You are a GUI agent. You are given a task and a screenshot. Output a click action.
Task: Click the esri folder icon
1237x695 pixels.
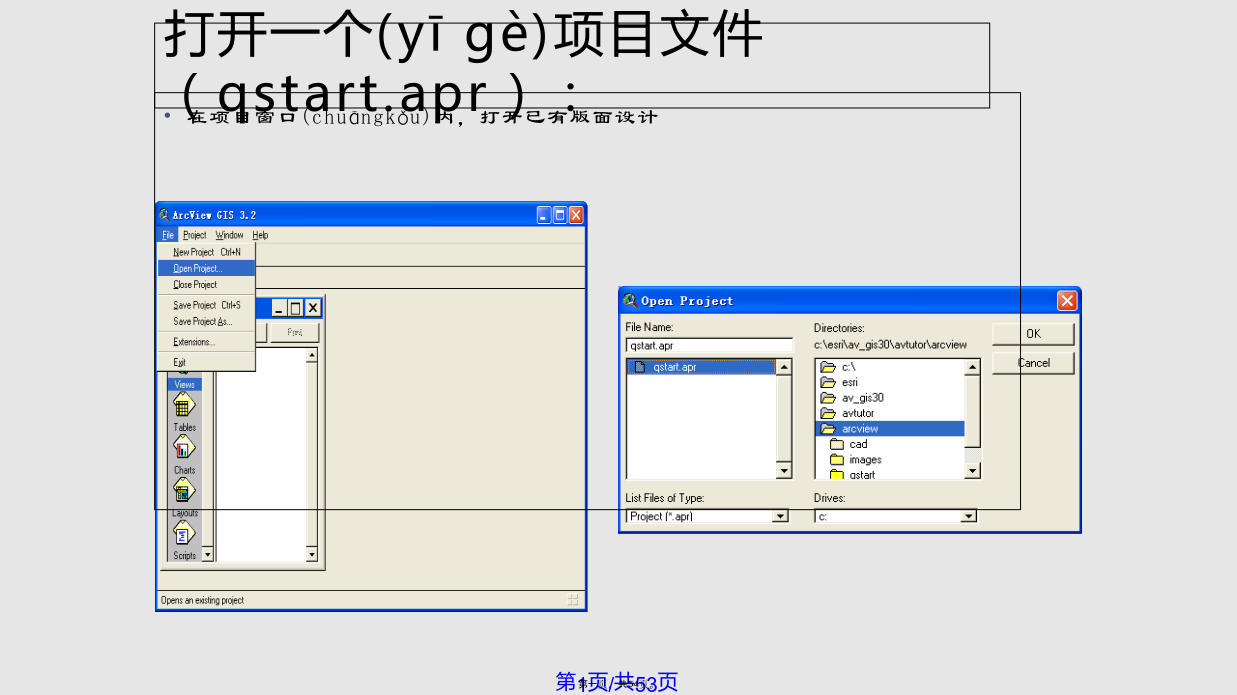tap(828, 382)
